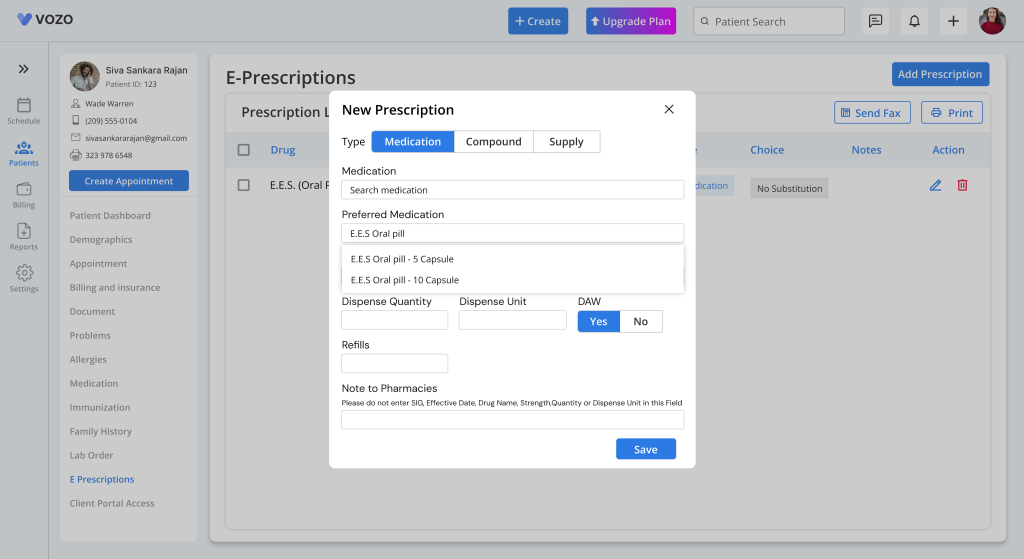Set DAW to No
The height and width of the screenshot is (559, 1024).
[640, 321]
